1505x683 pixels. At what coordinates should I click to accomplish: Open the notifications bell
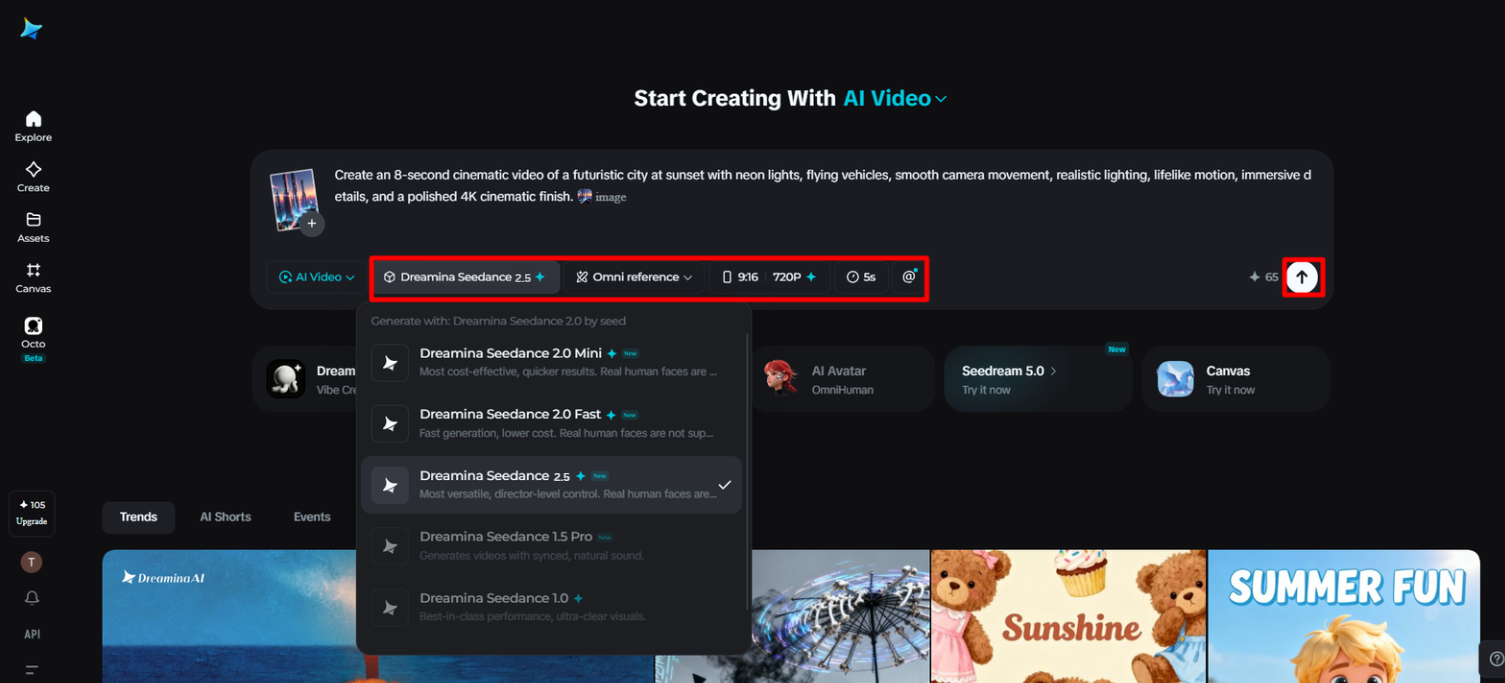32,598
